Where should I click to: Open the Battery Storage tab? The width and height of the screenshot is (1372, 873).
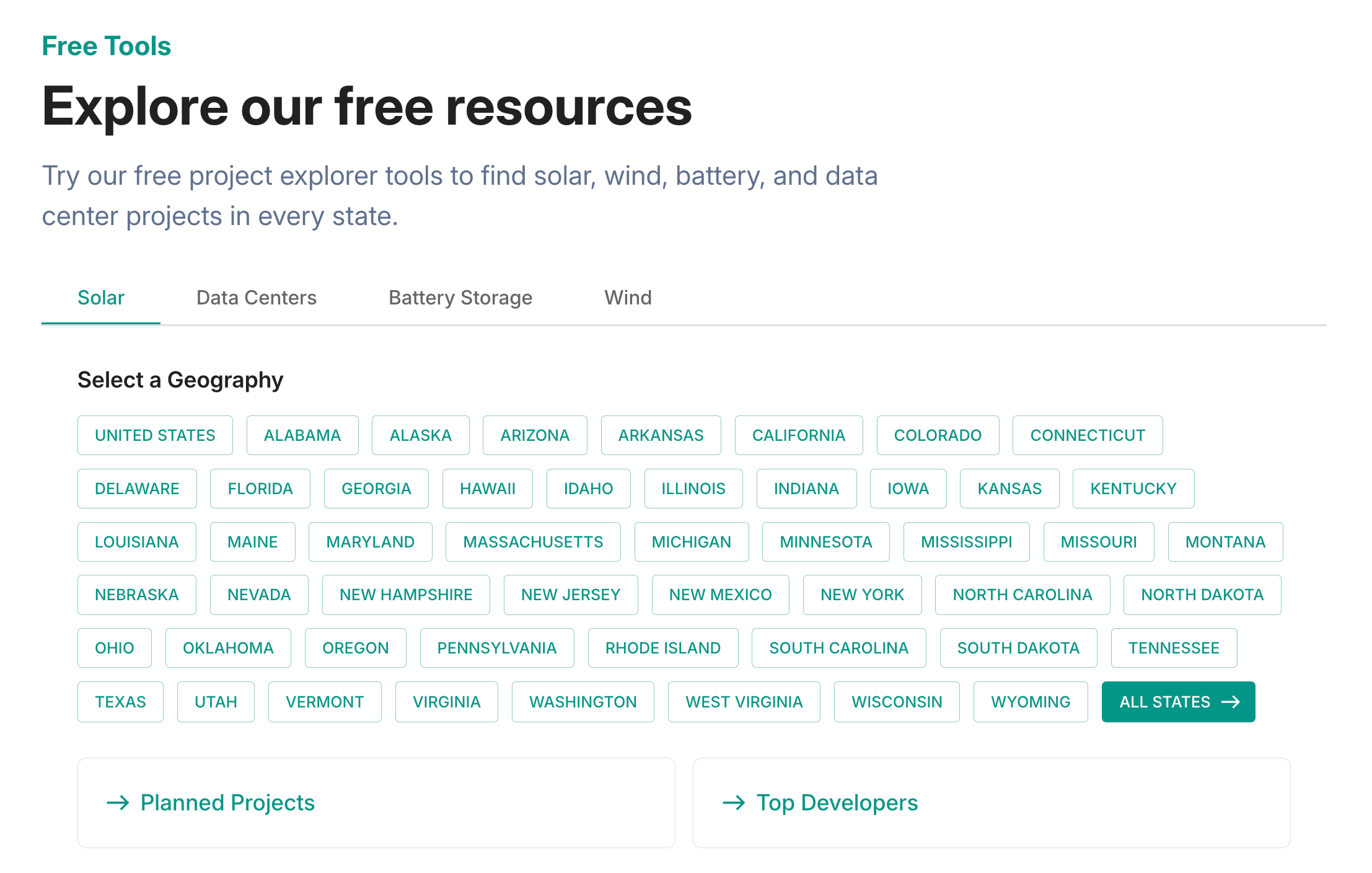(x=460, y=298)
